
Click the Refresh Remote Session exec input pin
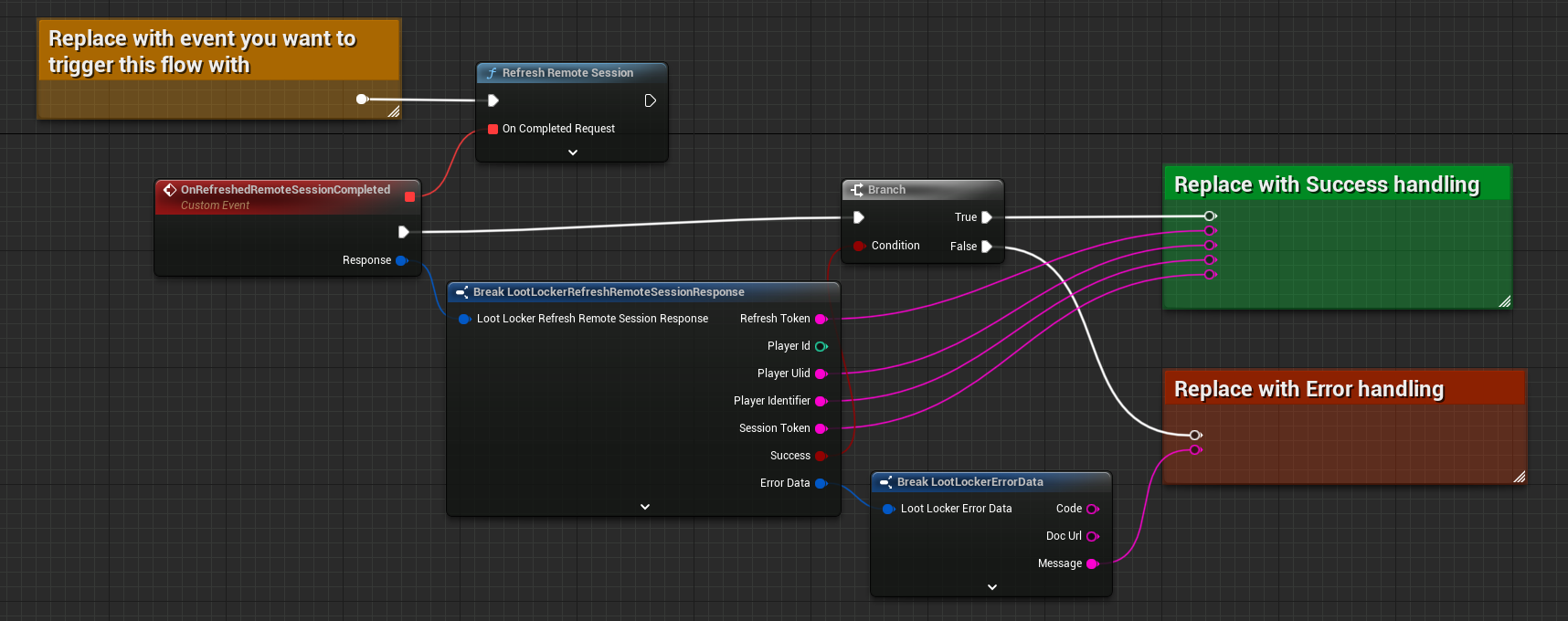coord(493,100)
